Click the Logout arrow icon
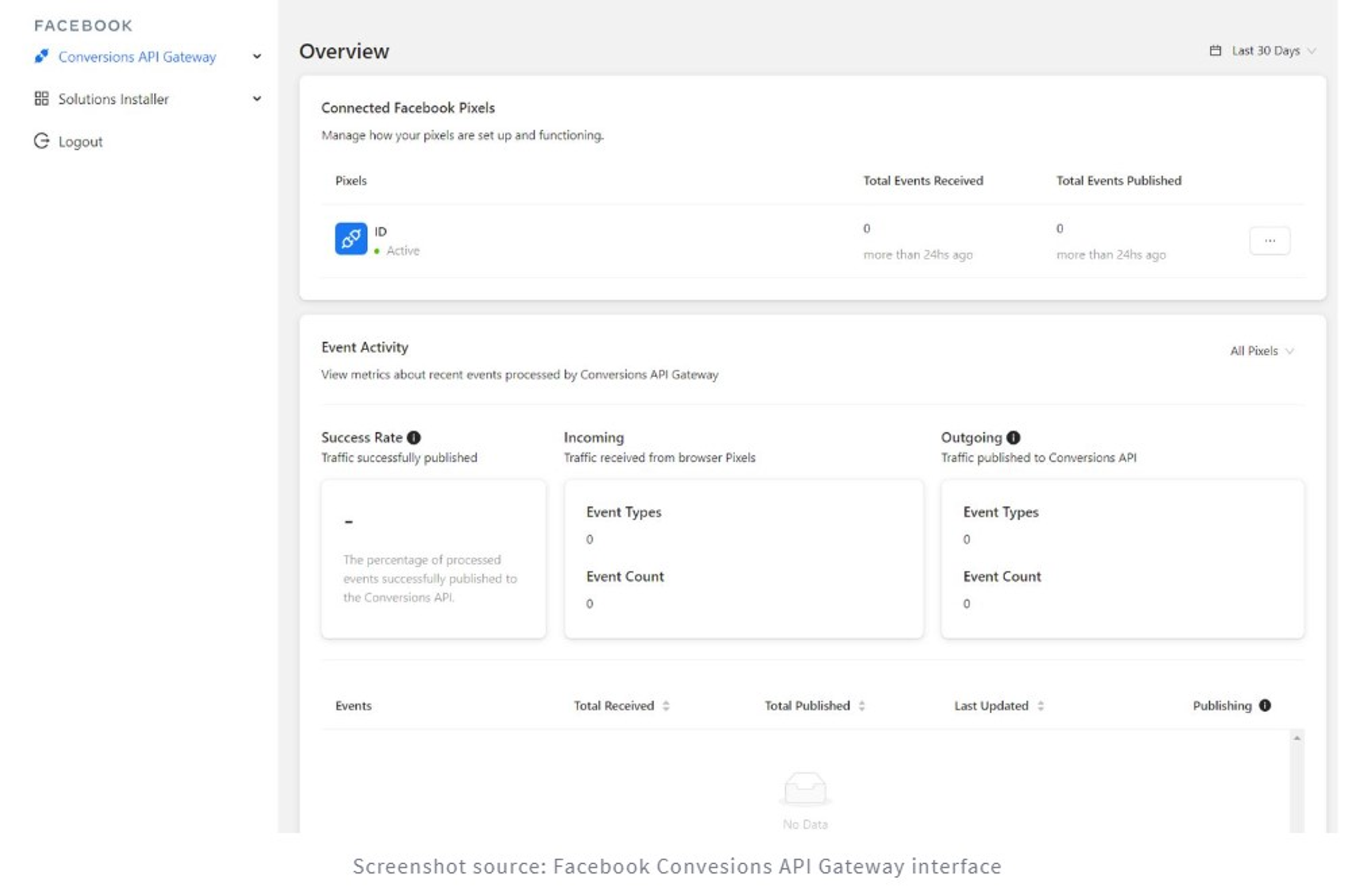 [x=41, y=141]
